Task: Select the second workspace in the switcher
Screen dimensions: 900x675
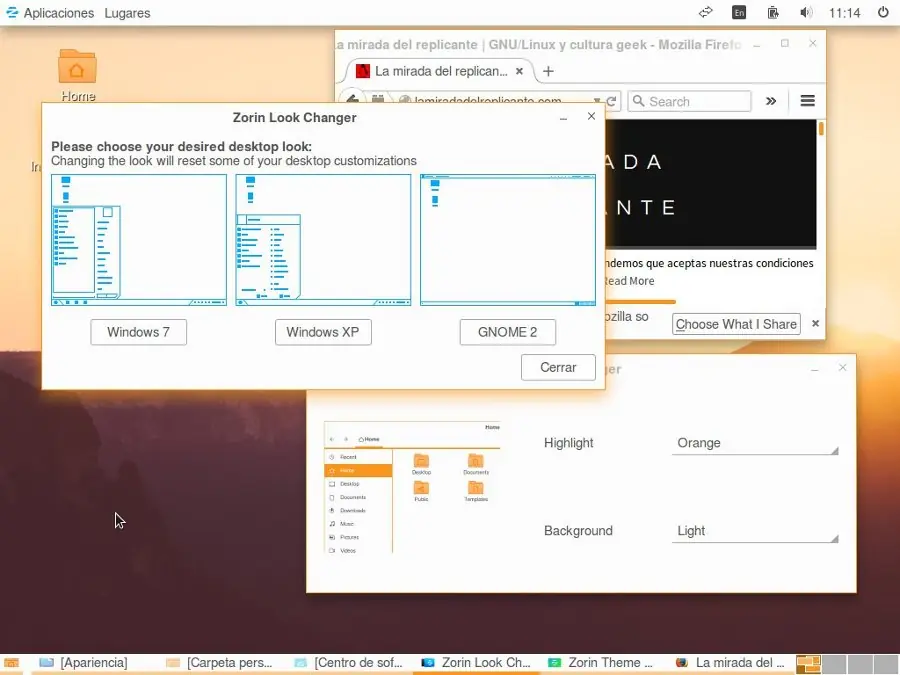Action: (835, 664)
